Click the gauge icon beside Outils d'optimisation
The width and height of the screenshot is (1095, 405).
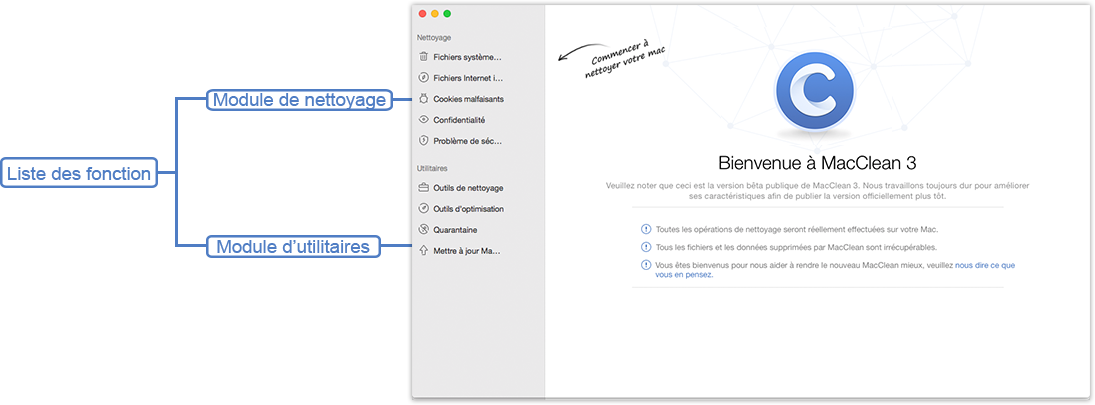coord(423,208)
